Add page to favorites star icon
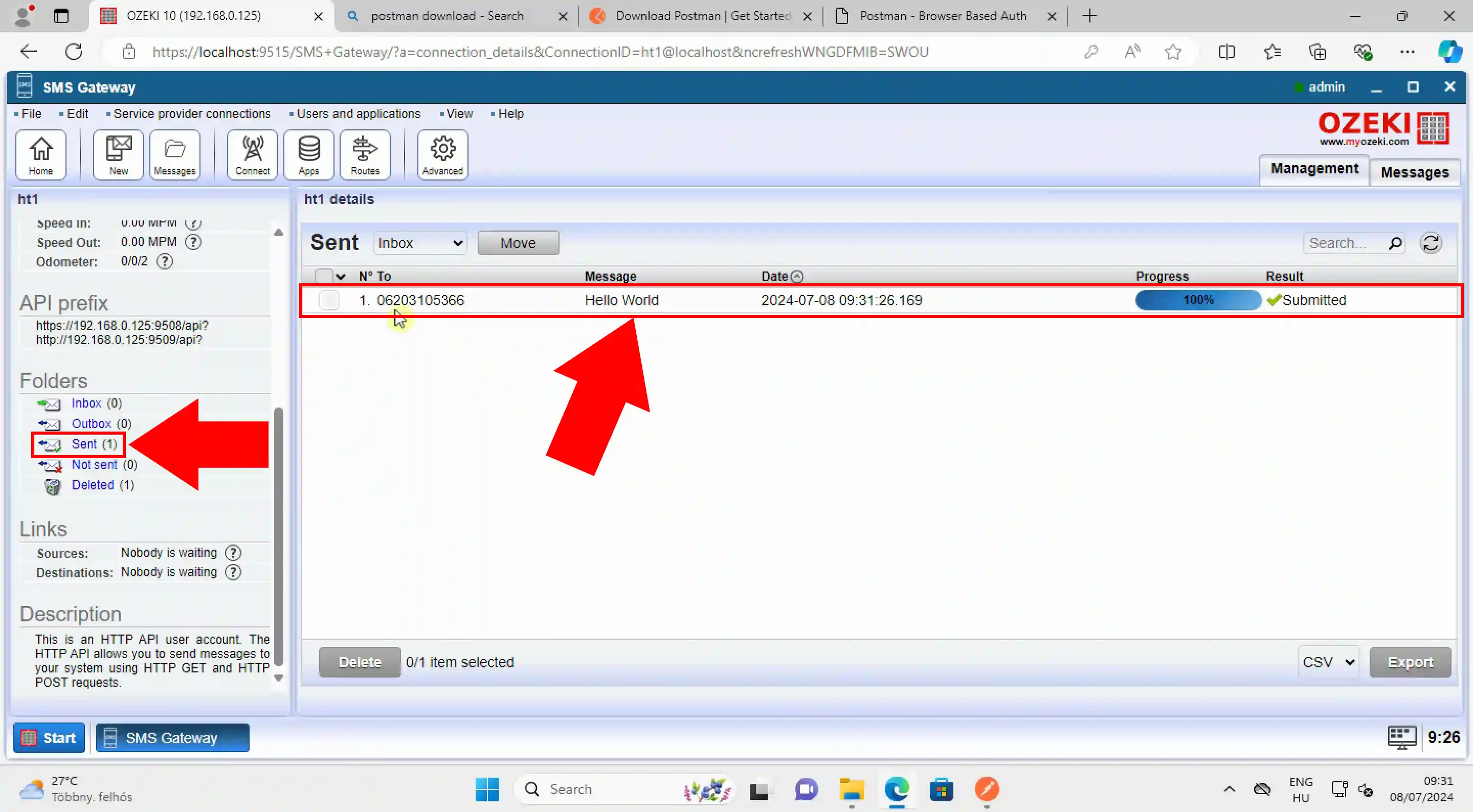 1173,52
